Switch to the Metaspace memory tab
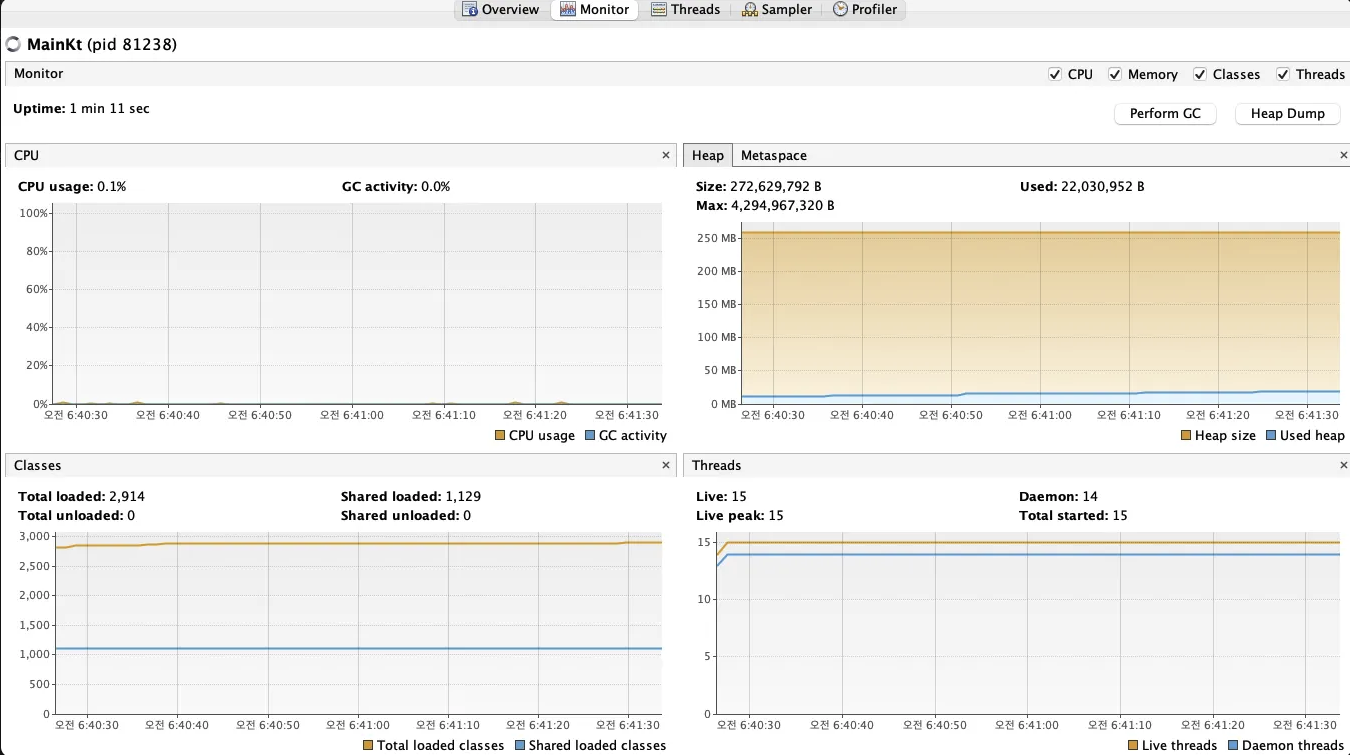1350x755 pixels. point(773,156)
